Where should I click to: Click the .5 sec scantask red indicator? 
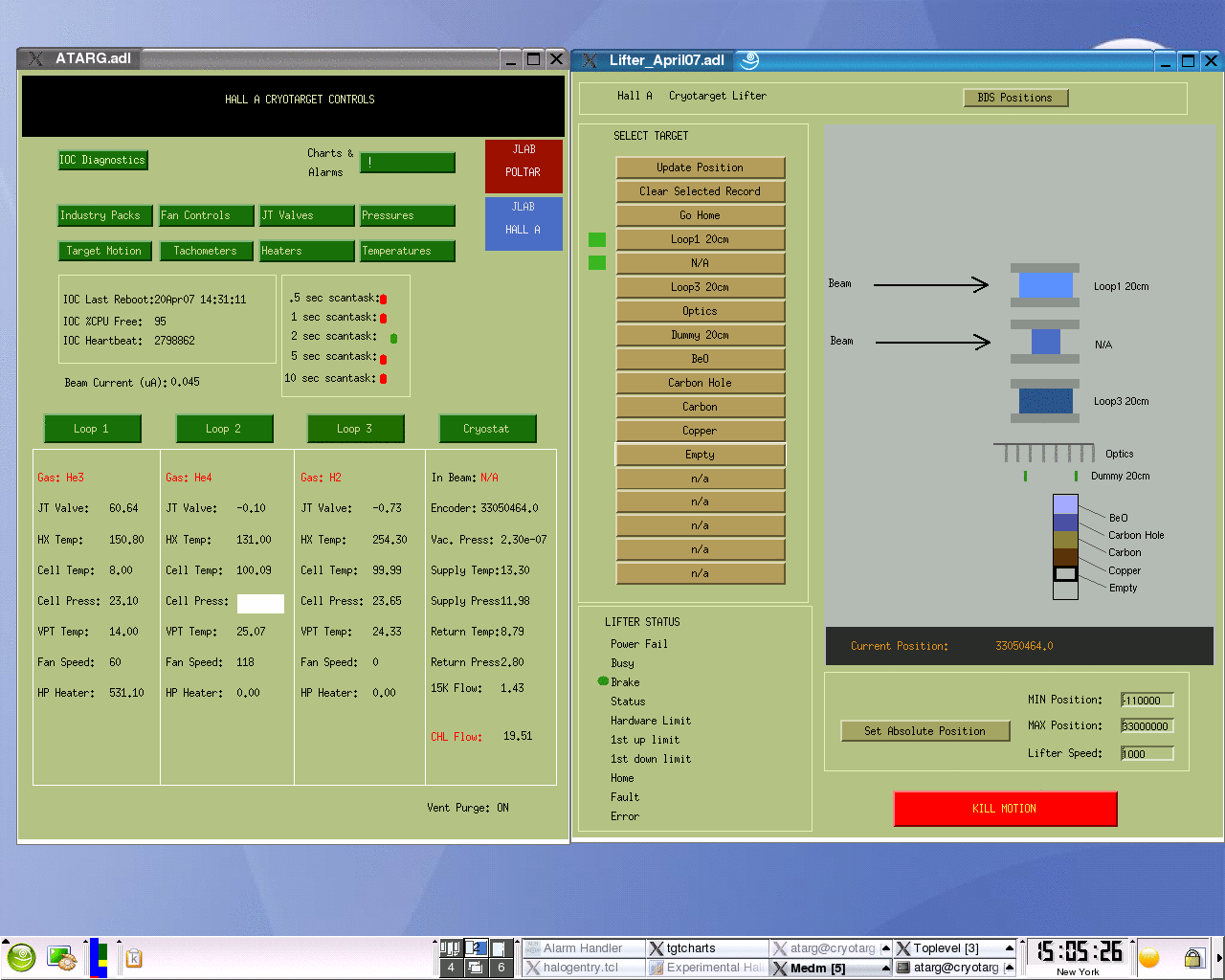383,300
